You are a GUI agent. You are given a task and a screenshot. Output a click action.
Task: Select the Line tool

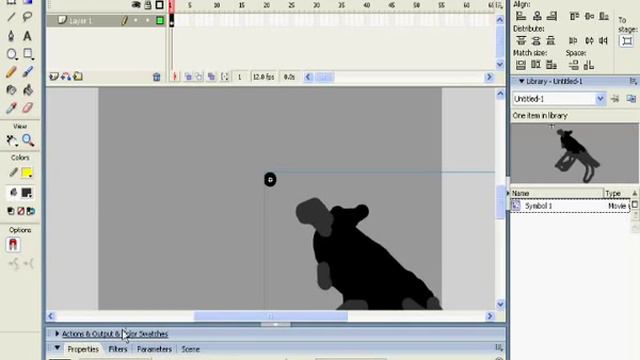11,17
